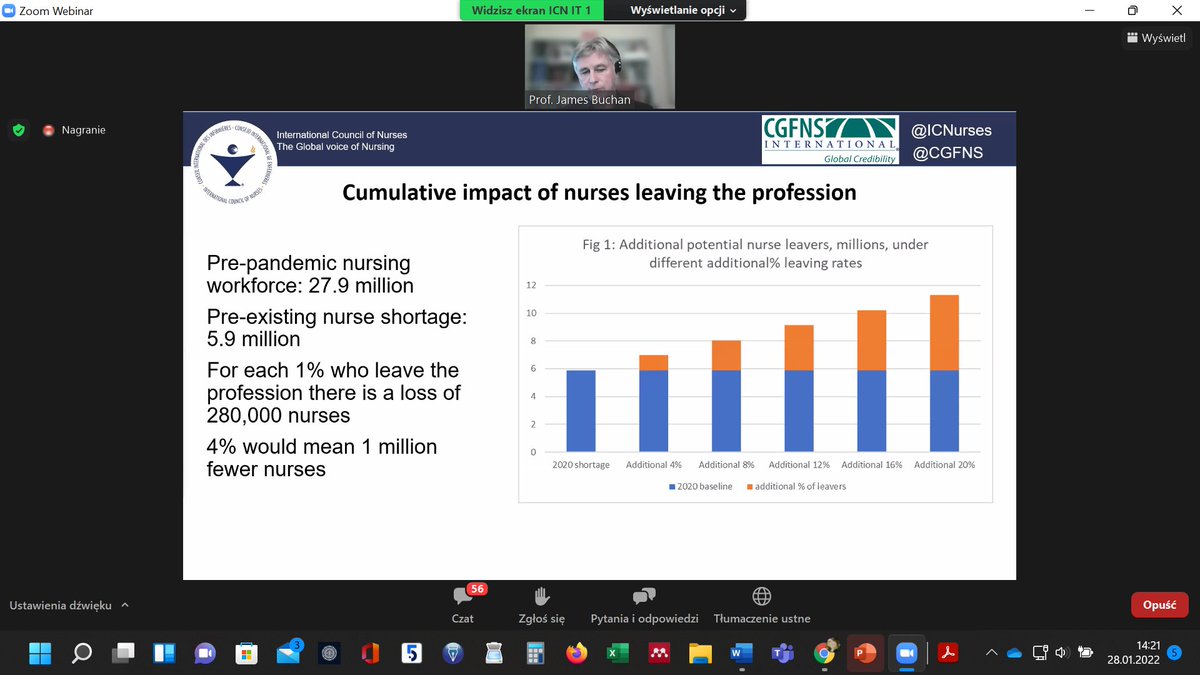The height and width of the screenshot is (675, 1200).
Task: Click 'The Global voice of Nursing' text
Action: (x=336, y=147)
